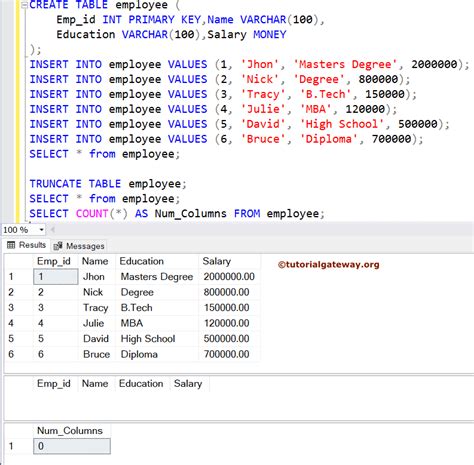
Task: Click the 'Tracy' name cell
Action: point(97,307)
